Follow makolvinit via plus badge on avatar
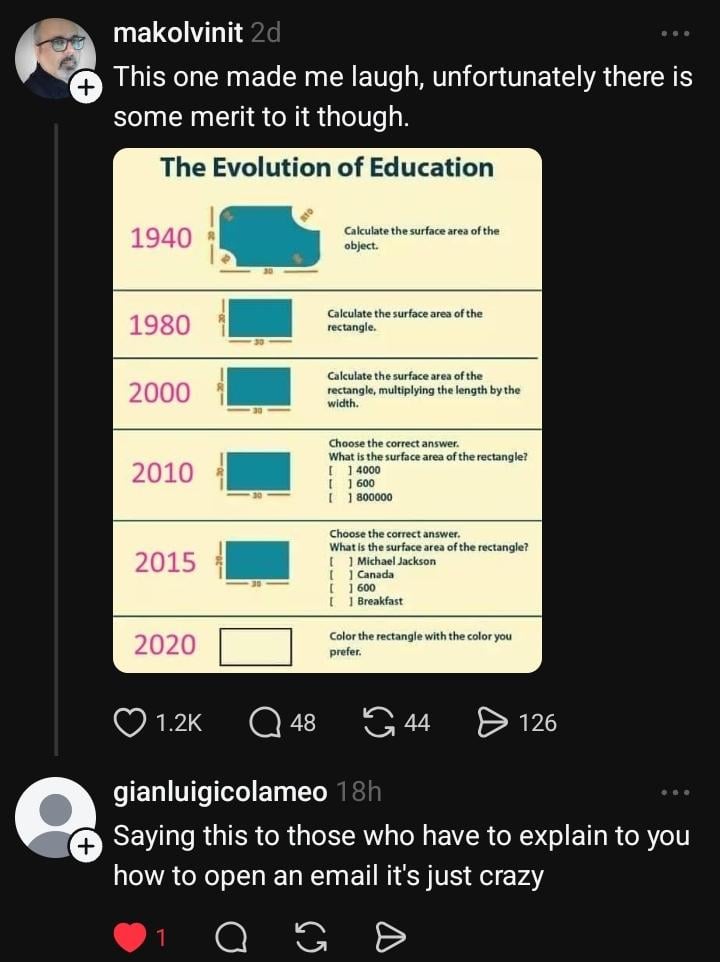720x962 pixels. click(x=87, y=88)
